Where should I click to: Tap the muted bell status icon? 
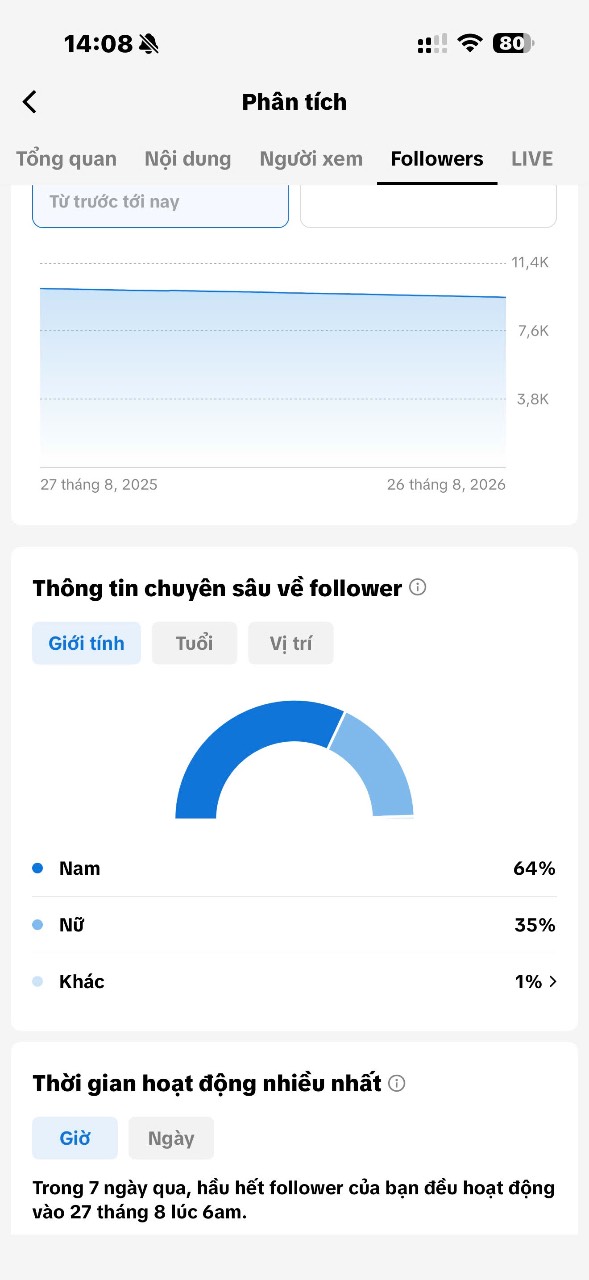149,43
